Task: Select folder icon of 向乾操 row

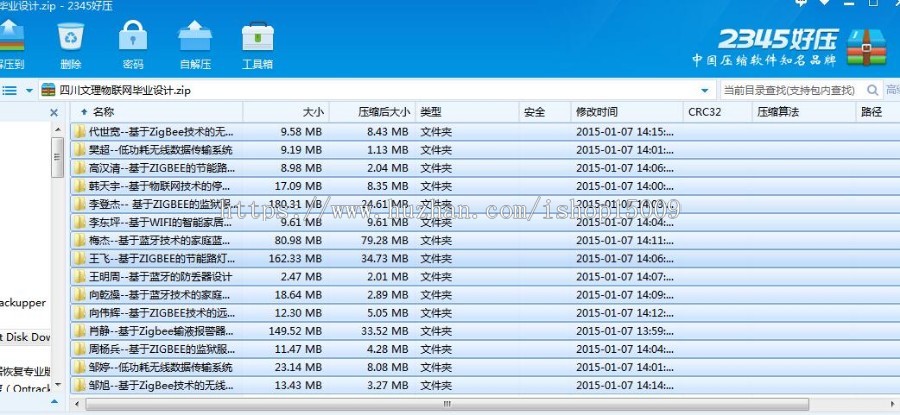Action: (80, 295)
